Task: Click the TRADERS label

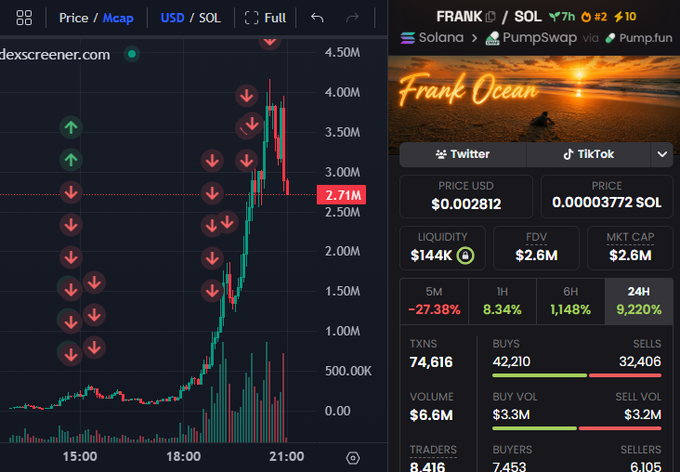Action: click(x=433, y=450)
